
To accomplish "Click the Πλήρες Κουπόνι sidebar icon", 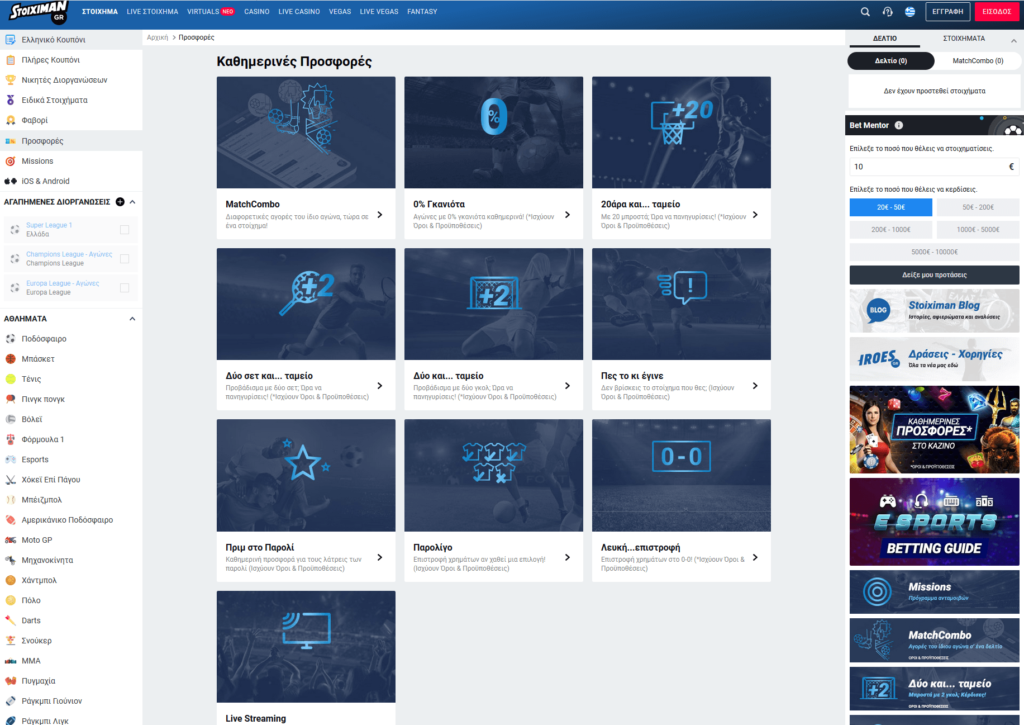I will (x=10, y=60).
